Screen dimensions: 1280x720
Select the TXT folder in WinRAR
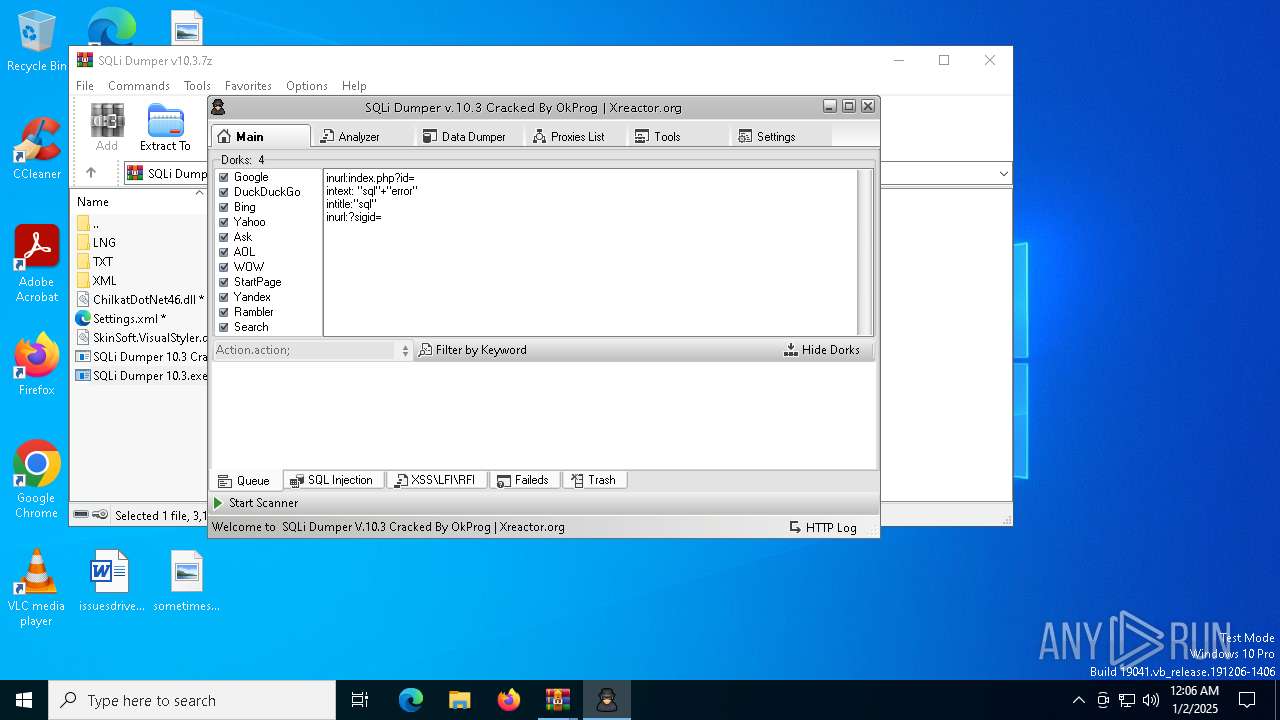103,262
